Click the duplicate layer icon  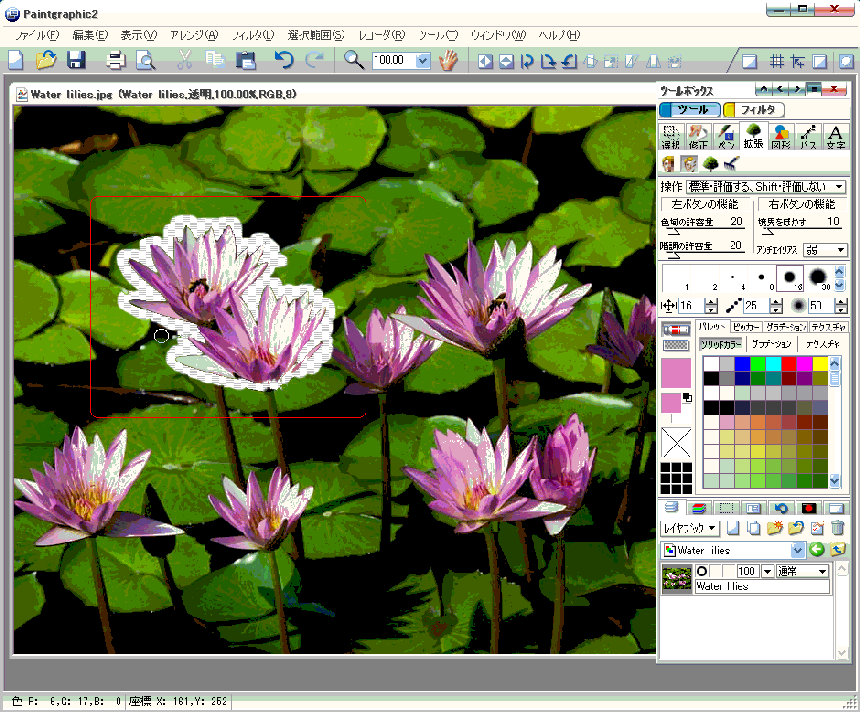coord(754,528)
